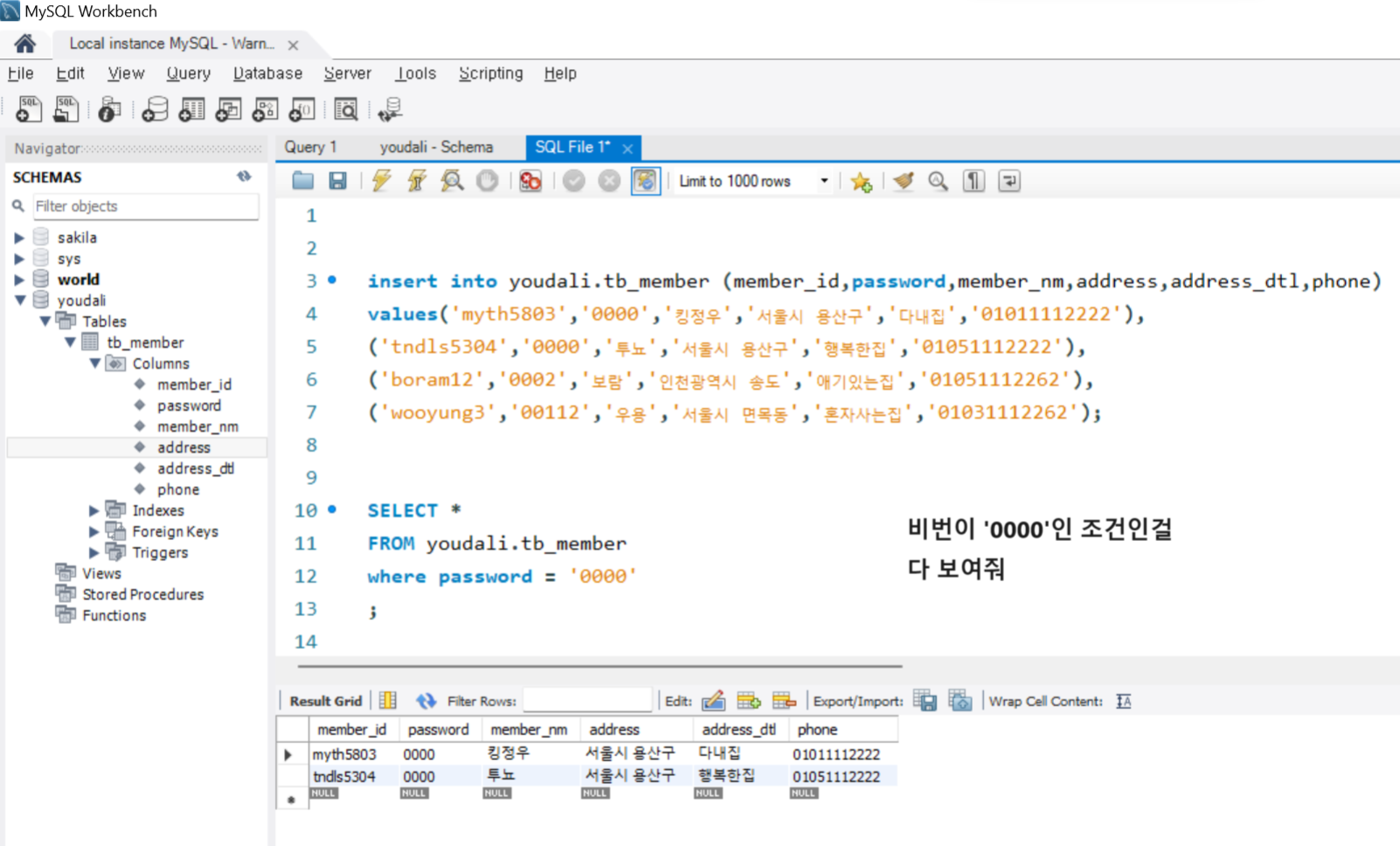Edit current row icon in result toolbar
Viewport: 1400px width, 846px height.
pyautogui.click(x=713, y=701)
